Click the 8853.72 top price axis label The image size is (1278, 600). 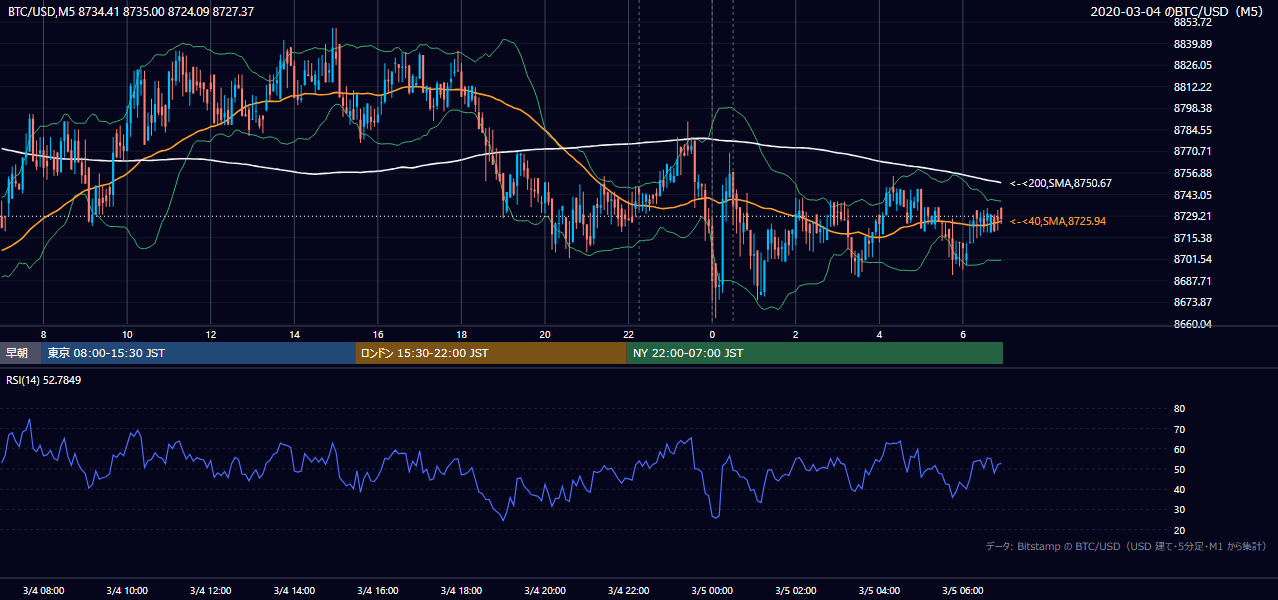pos(1193,22)
